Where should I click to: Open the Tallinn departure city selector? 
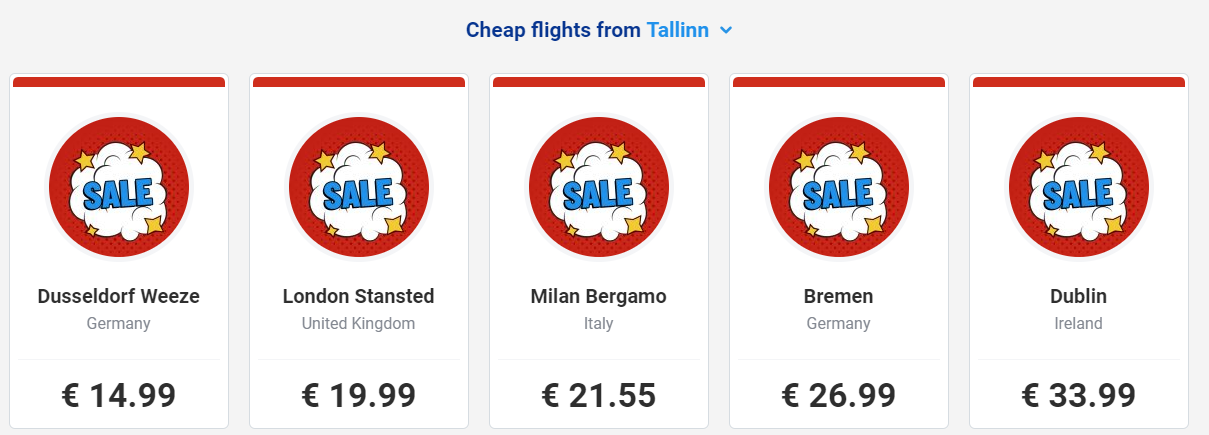coord(678,30)
